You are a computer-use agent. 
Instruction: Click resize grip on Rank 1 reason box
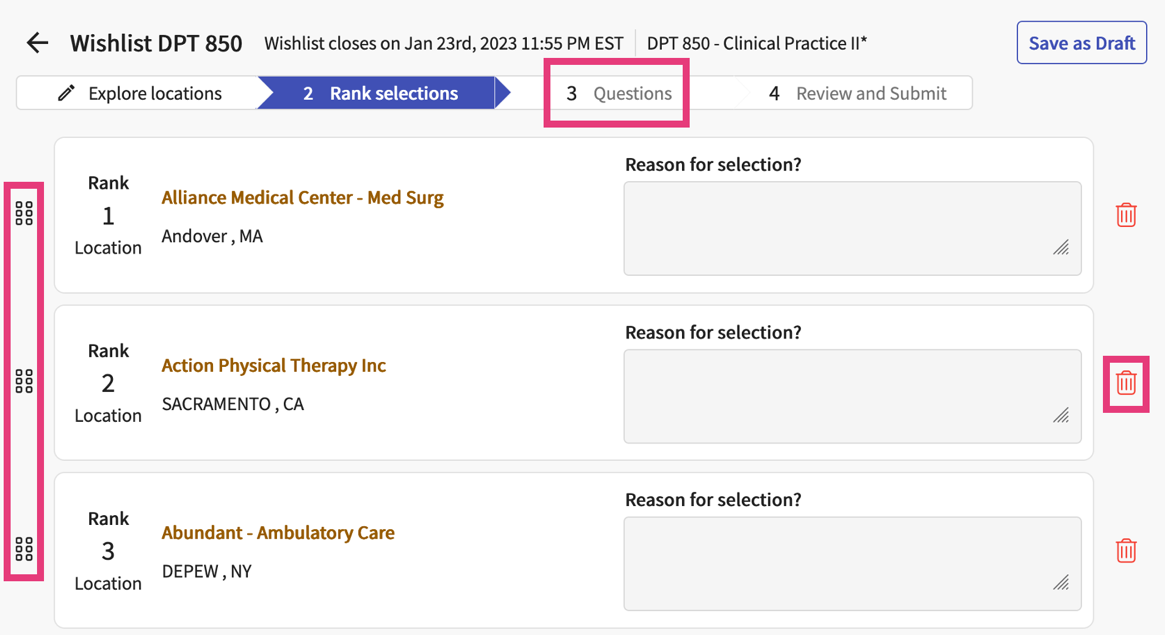[1061, 247]
